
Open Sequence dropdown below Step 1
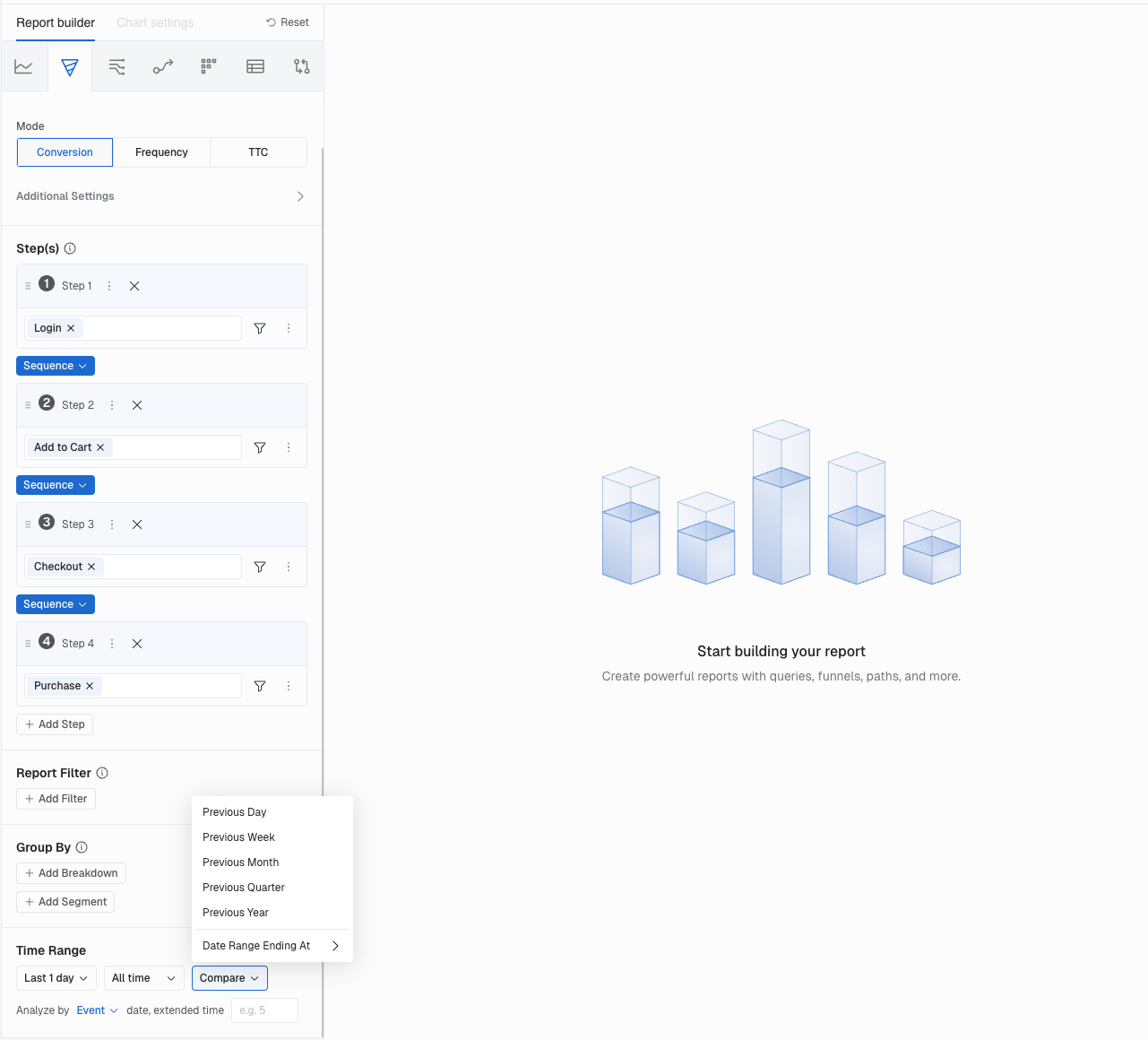(x=56, y=366)
